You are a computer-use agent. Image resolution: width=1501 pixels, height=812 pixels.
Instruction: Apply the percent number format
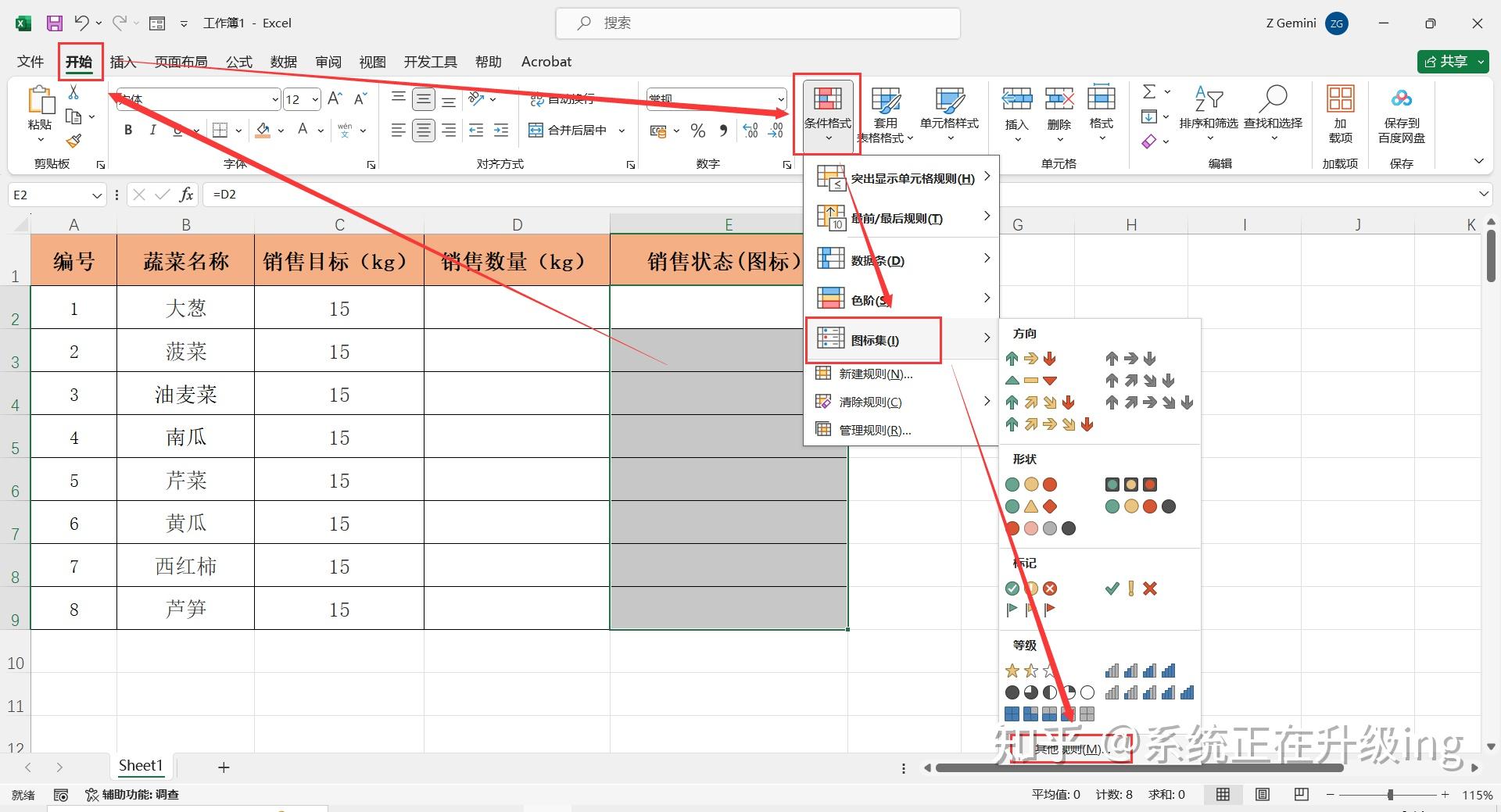(698, 130)
